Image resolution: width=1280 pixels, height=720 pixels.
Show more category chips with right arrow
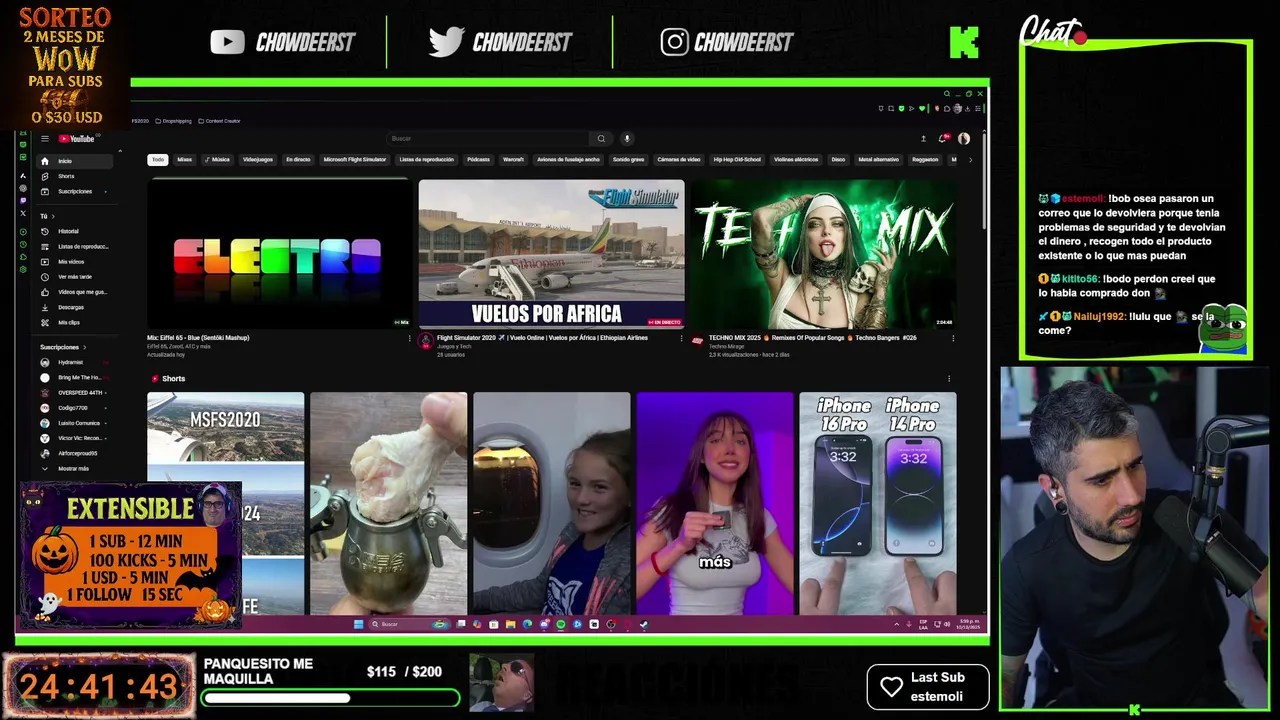pyautogui.click(x=970, y=160)
